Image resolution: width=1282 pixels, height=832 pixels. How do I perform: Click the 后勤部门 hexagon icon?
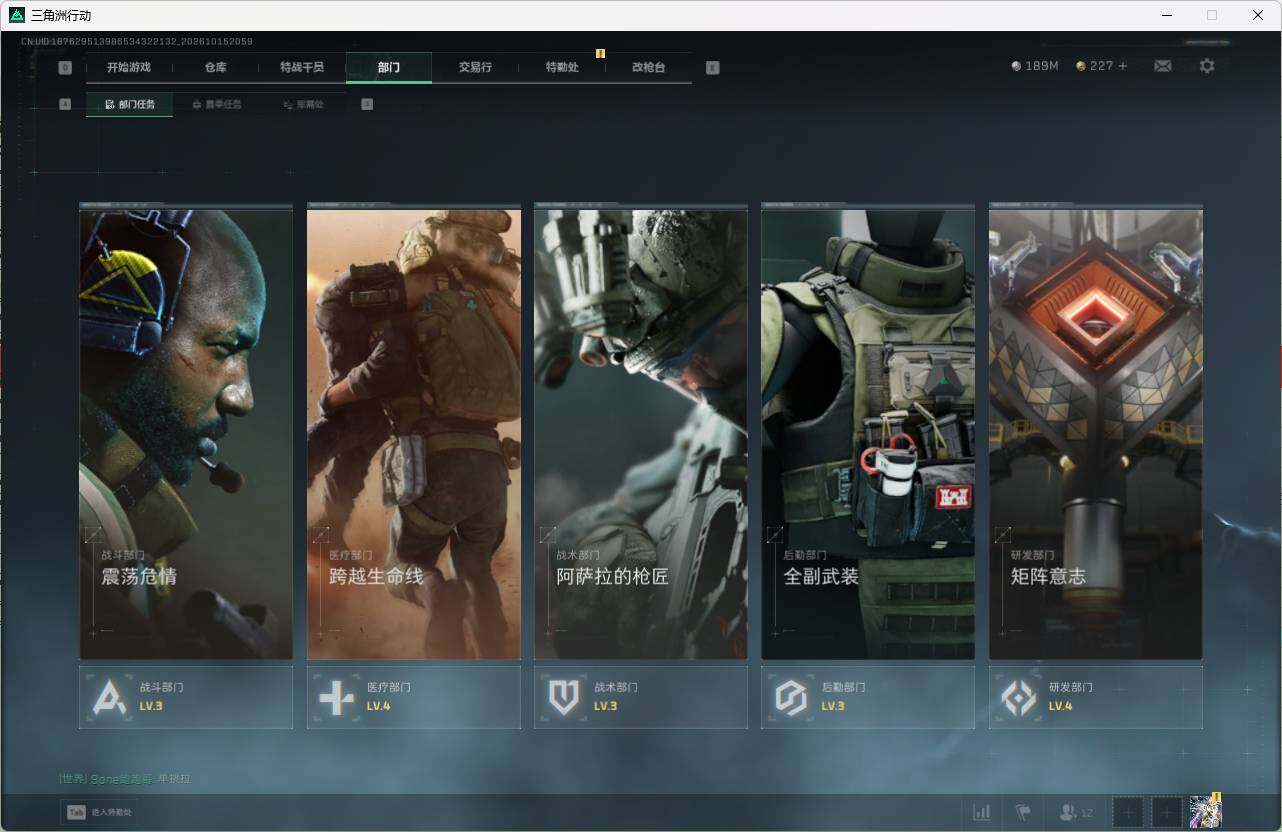tap(791, 697)
